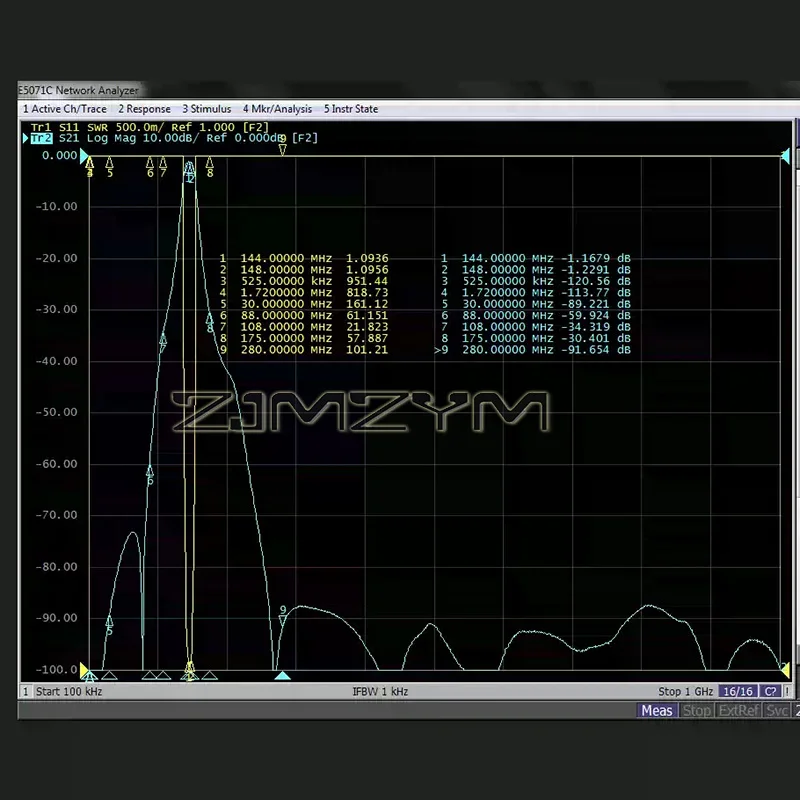
Task: Select marker 7 at top of graph
Action: tap(163, 167)
